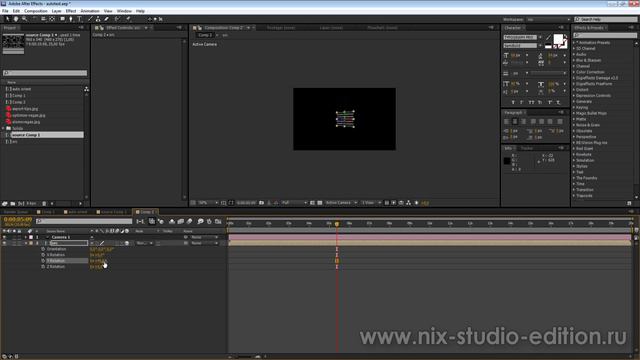Open the Effect menu
Viewport: 640px width, 360px height.
(71, 11)
